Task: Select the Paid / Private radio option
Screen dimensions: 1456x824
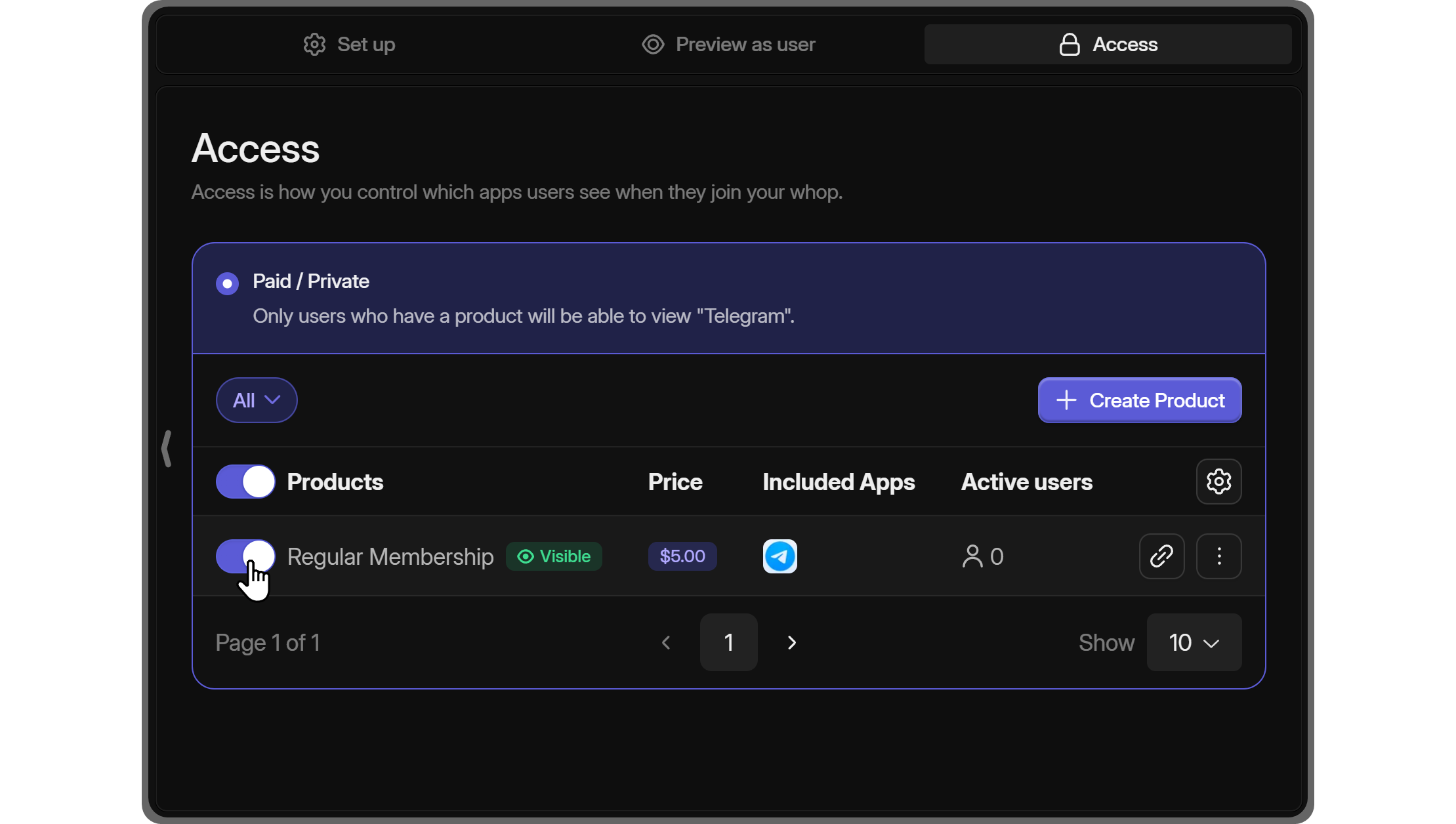Action: [227, 283]
